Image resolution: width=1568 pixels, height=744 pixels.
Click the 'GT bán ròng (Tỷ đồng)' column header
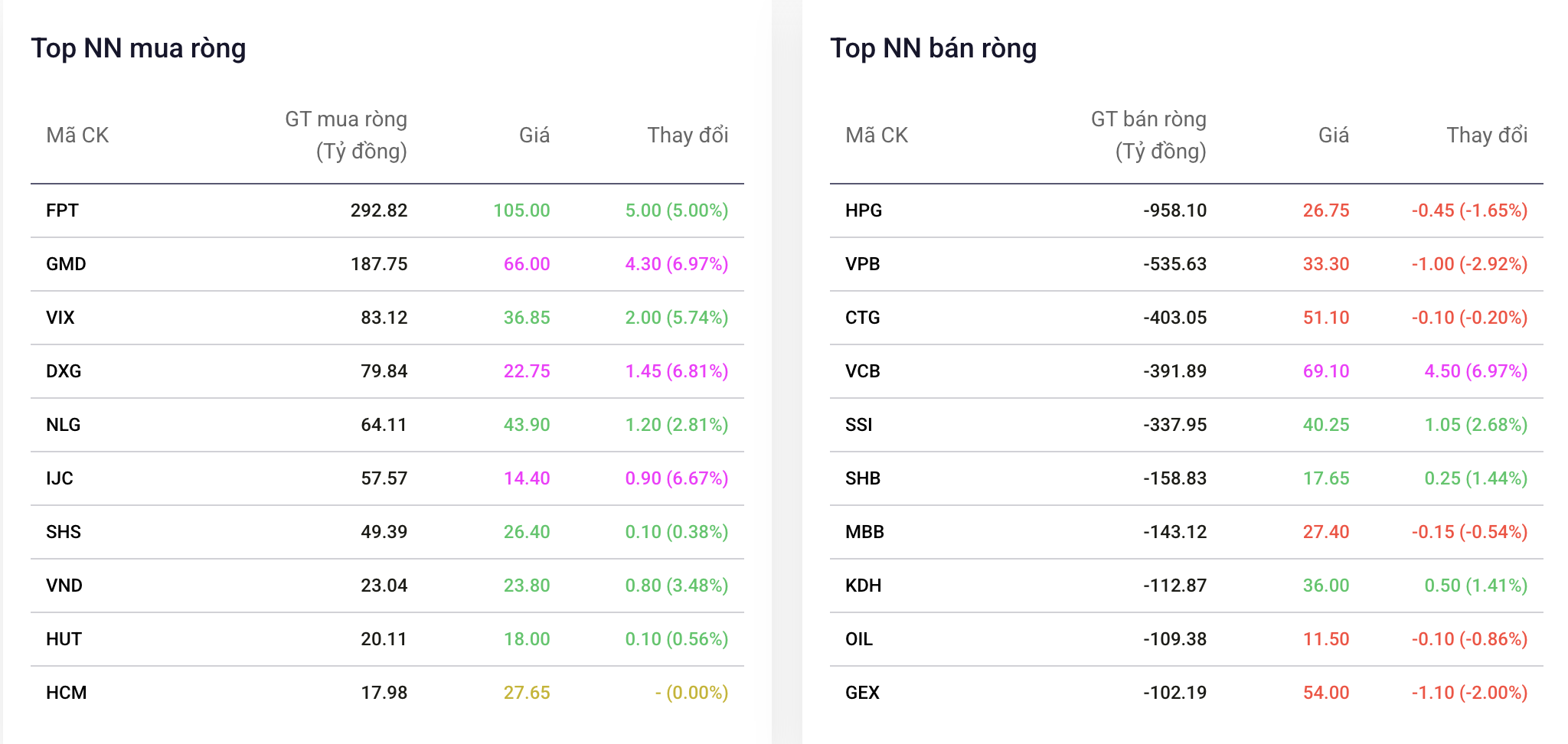coord(1148,135)
